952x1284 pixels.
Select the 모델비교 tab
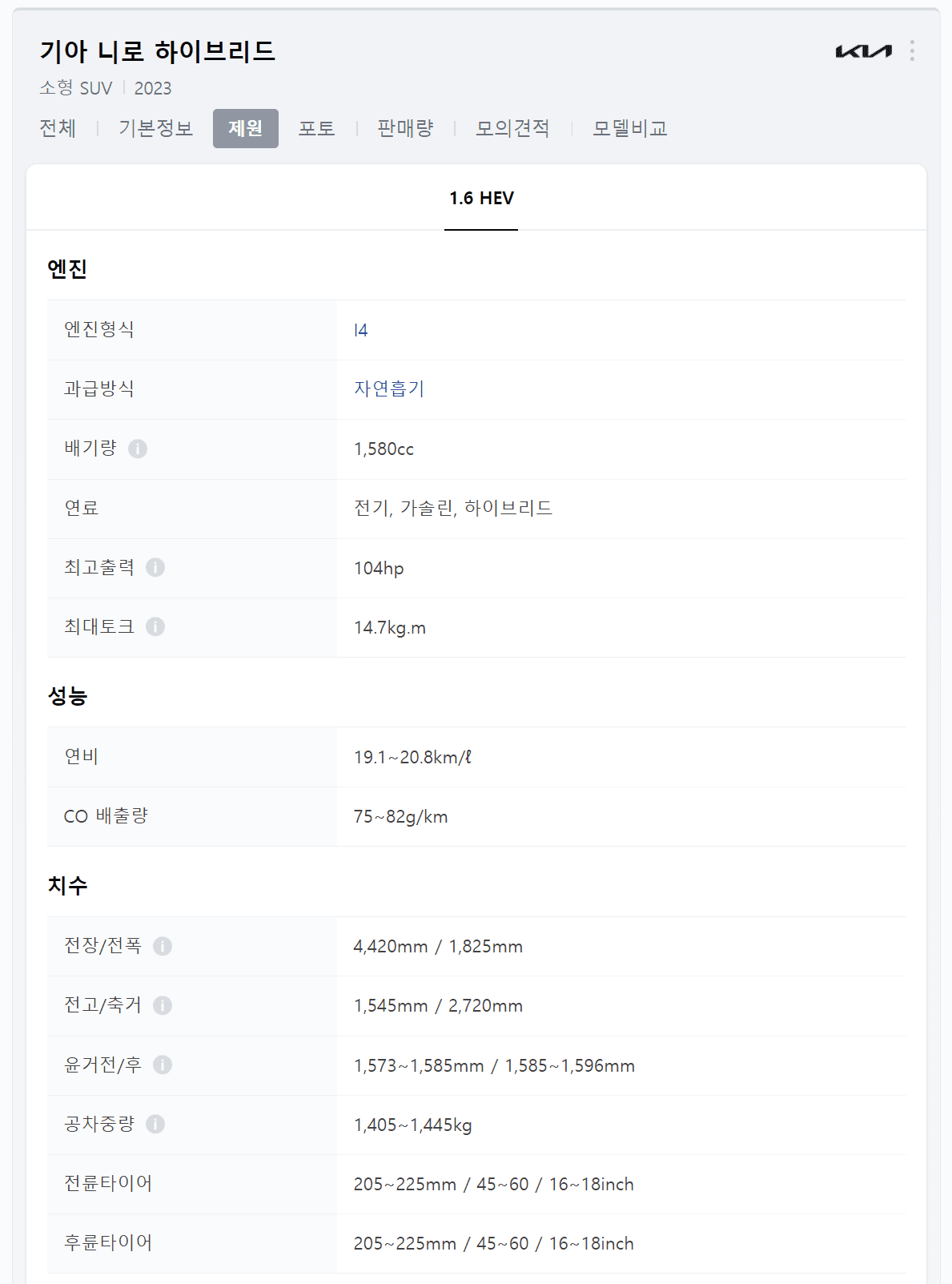click(x=631, y=128)
